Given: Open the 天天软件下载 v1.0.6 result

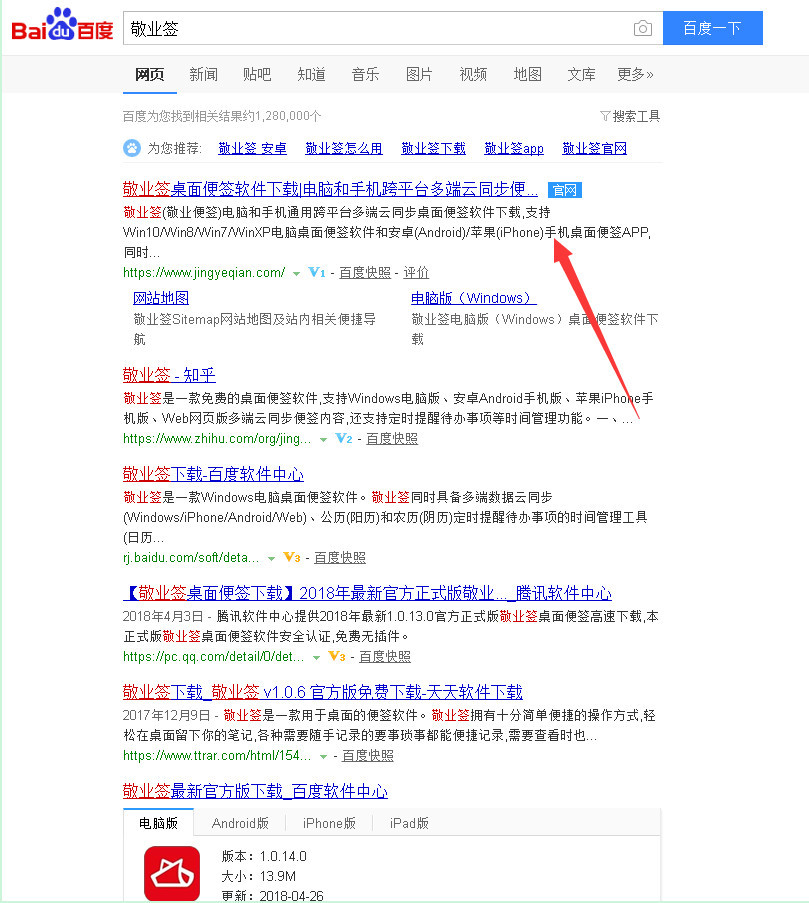Looking at the screenshot, I should (x=322, y=692).
